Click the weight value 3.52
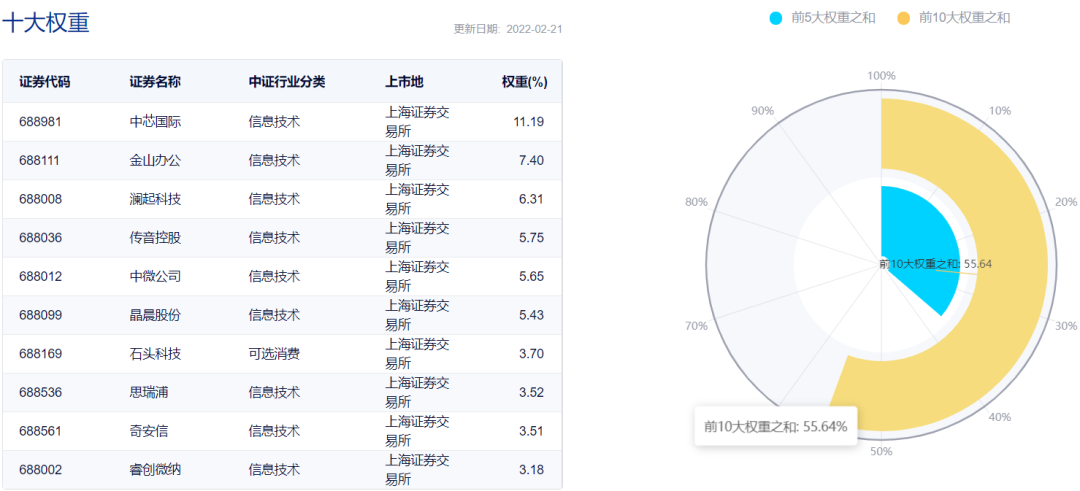1080x491 pixels. coord(532,393)
